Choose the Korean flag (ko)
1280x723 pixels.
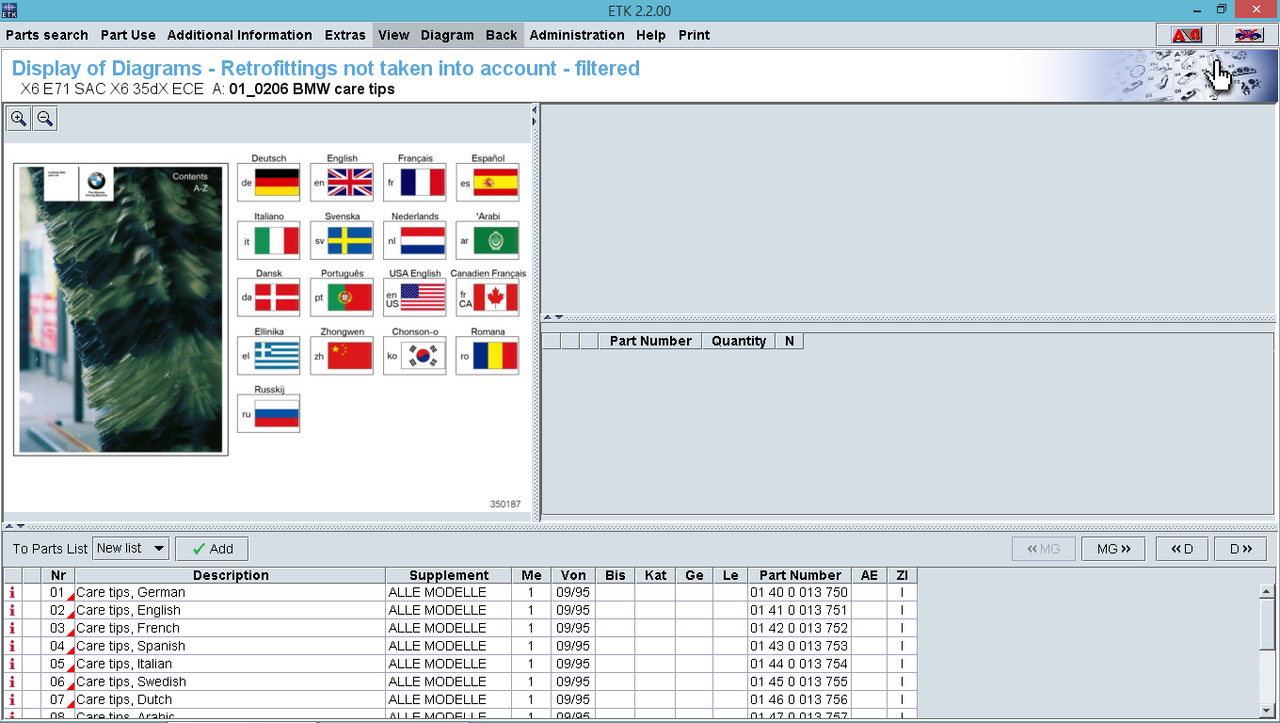click(x=422, y=356)
